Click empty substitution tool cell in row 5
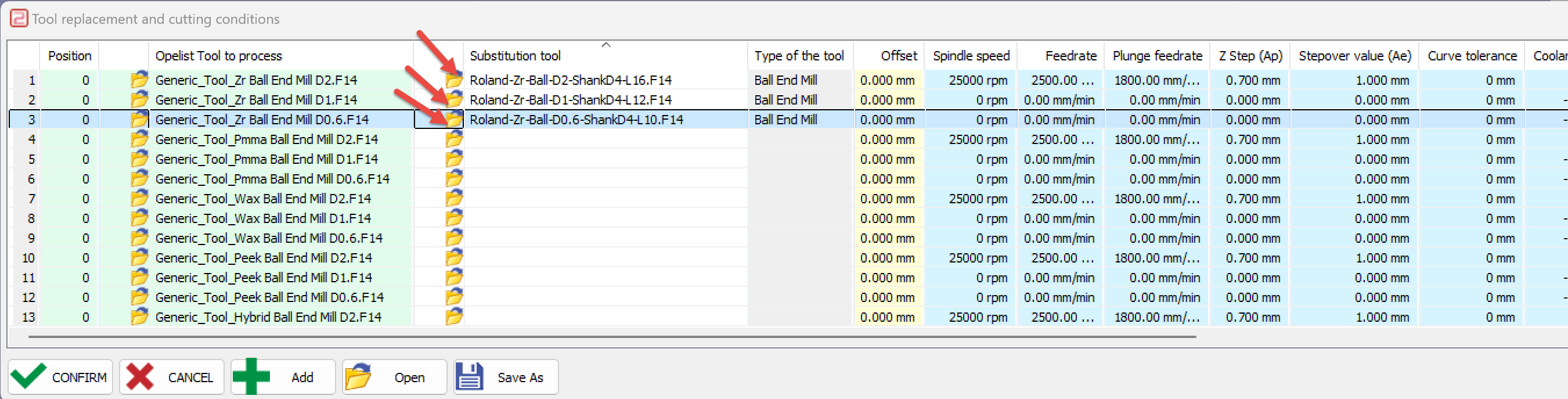This screenshot has height=399, width=1568. (x=605, y=159)
